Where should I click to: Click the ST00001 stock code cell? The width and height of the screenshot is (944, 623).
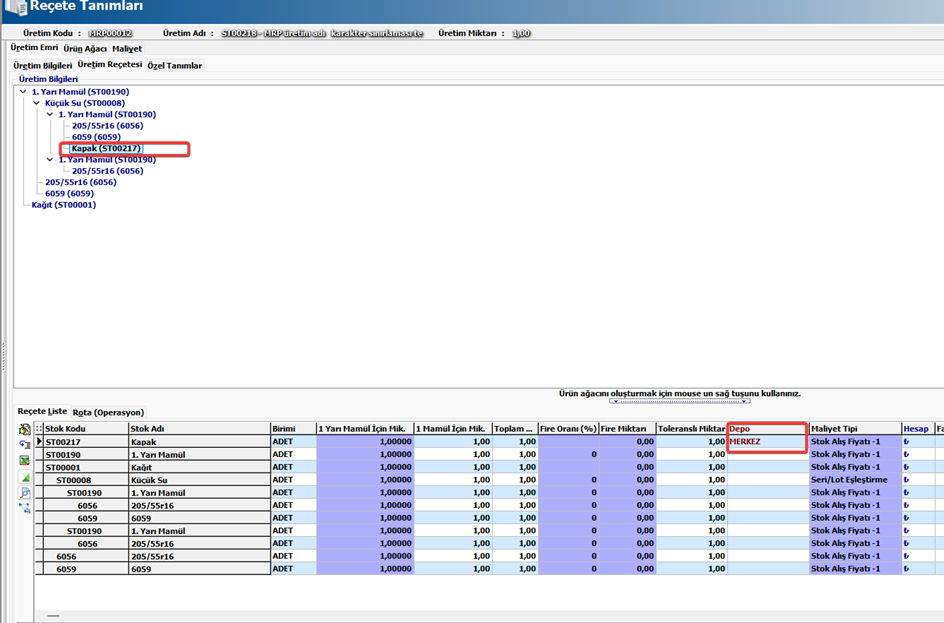pyautogui.click(x=86, y=467)
